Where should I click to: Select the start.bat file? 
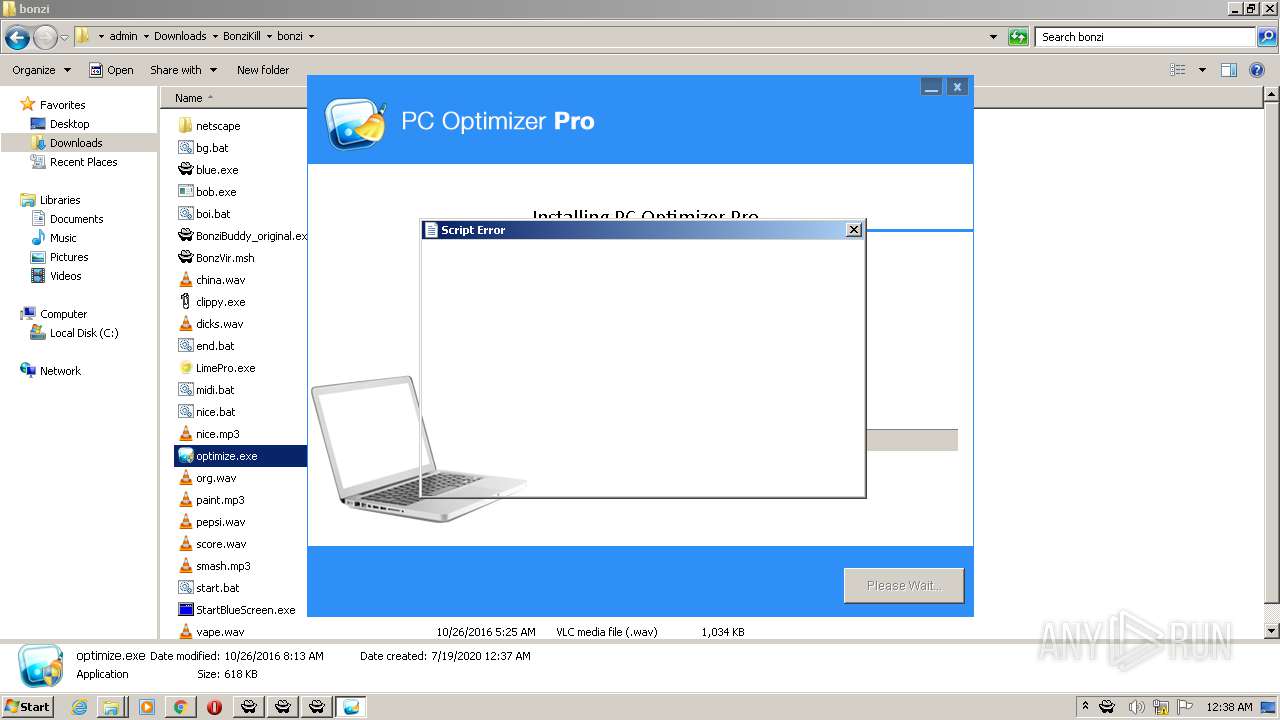point(209,588)
